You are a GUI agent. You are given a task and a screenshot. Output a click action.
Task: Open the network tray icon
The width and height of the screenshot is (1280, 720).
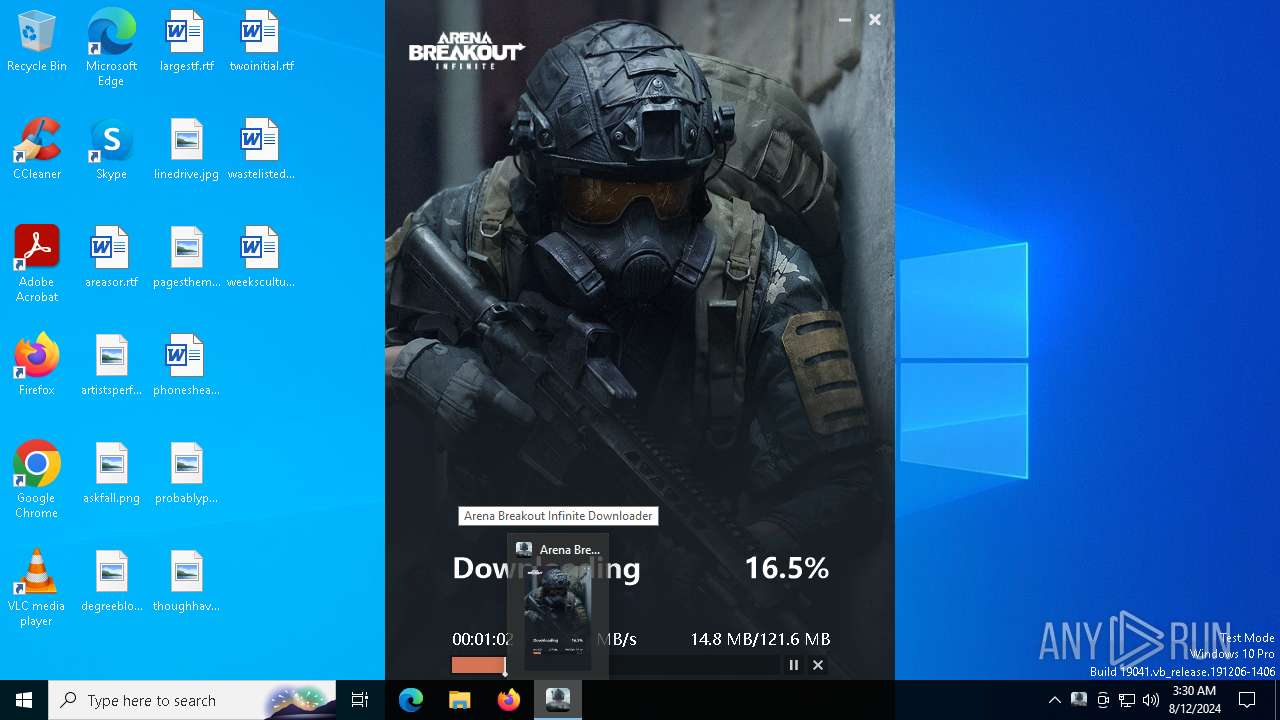click(x=1127, y=700)
